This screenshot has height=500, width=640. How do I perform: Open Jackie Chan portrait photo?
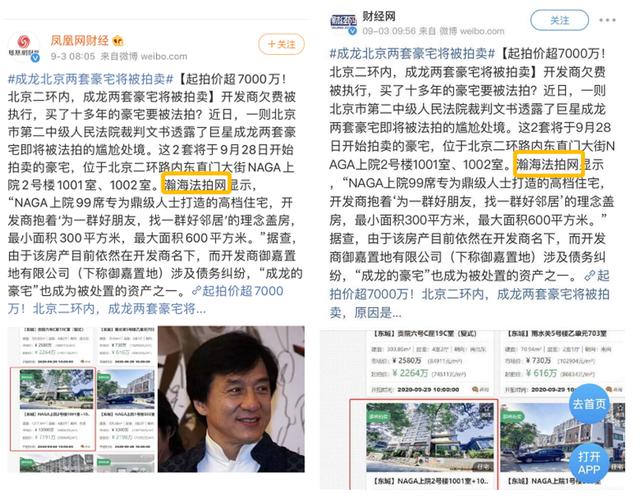tap(231, 399)
